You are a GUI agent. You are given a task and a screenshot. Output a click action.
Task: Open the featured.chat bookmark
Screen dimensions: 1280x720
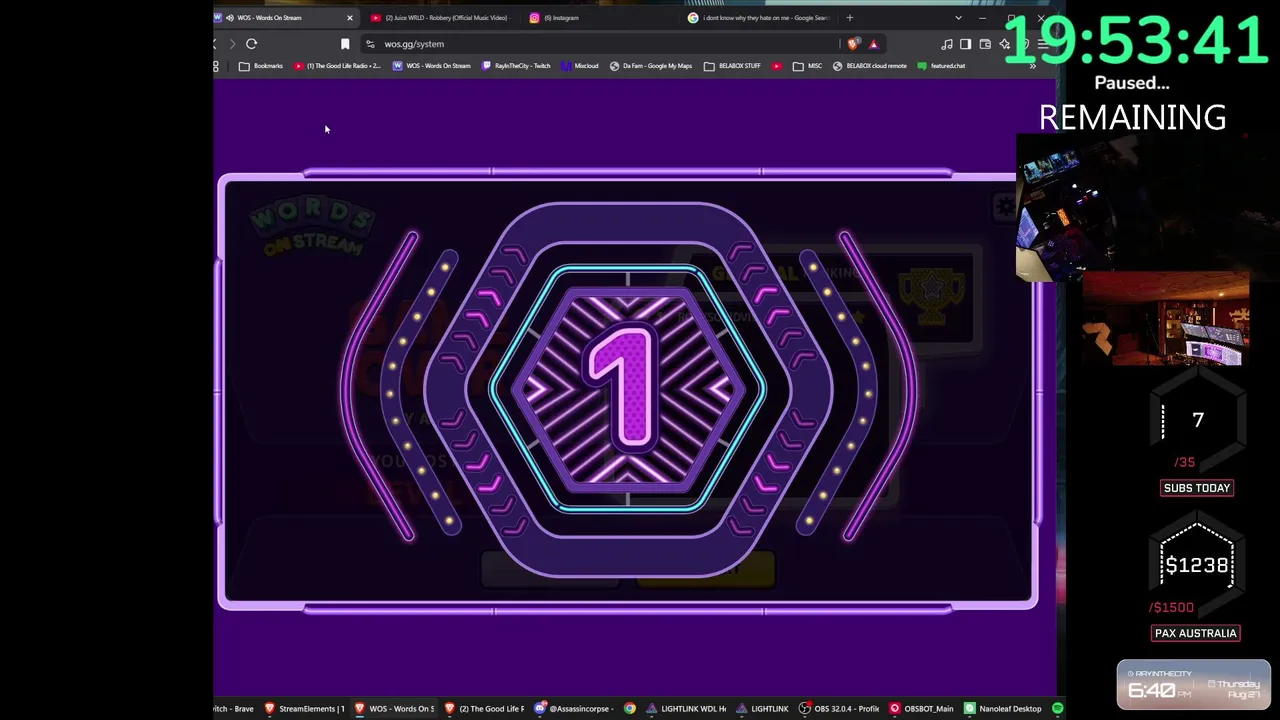pyautogui.click(x=942, y=66)
